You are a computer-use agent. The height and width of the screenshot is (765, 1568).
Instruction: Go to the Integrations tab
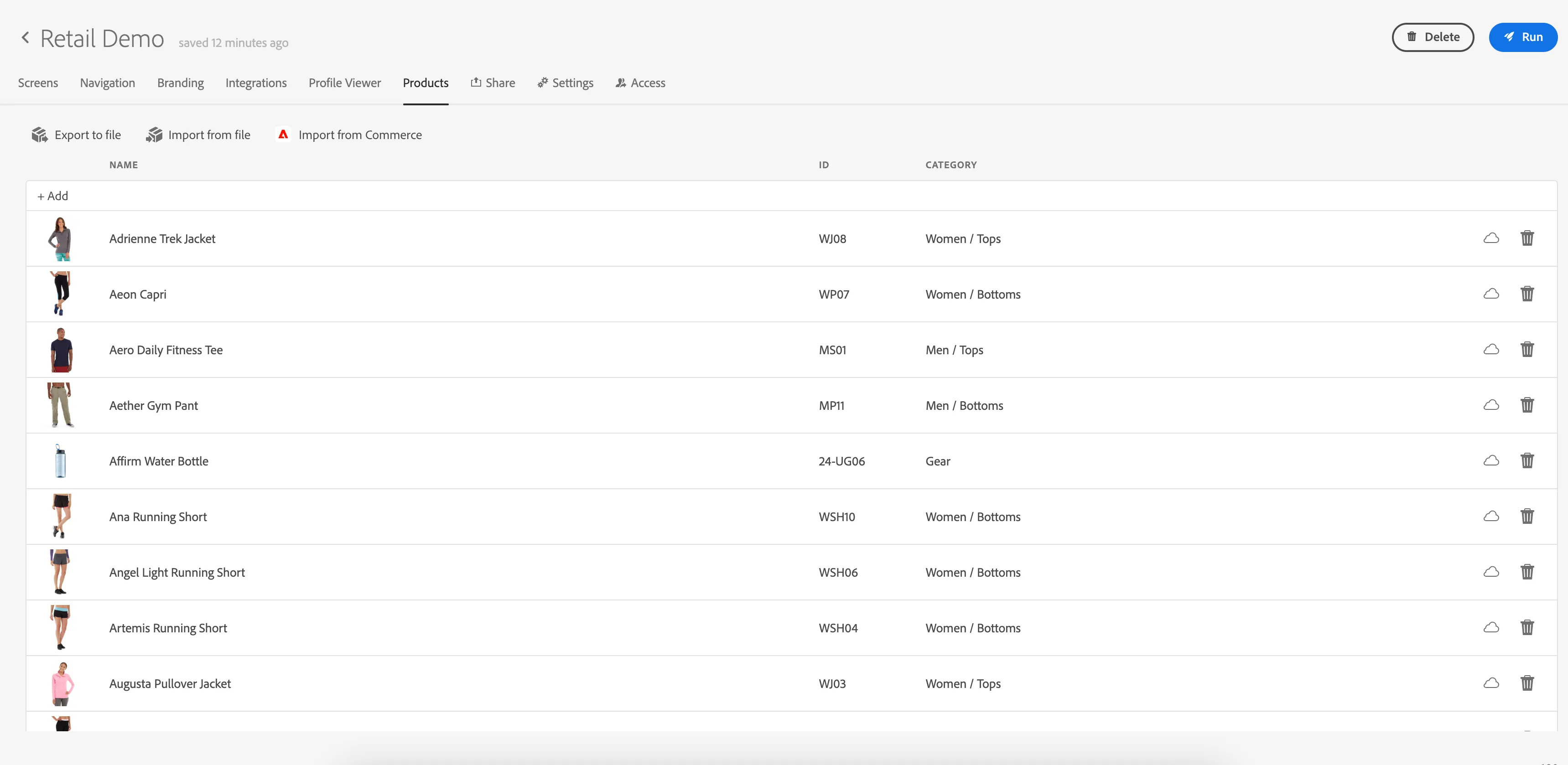(256, 83)
